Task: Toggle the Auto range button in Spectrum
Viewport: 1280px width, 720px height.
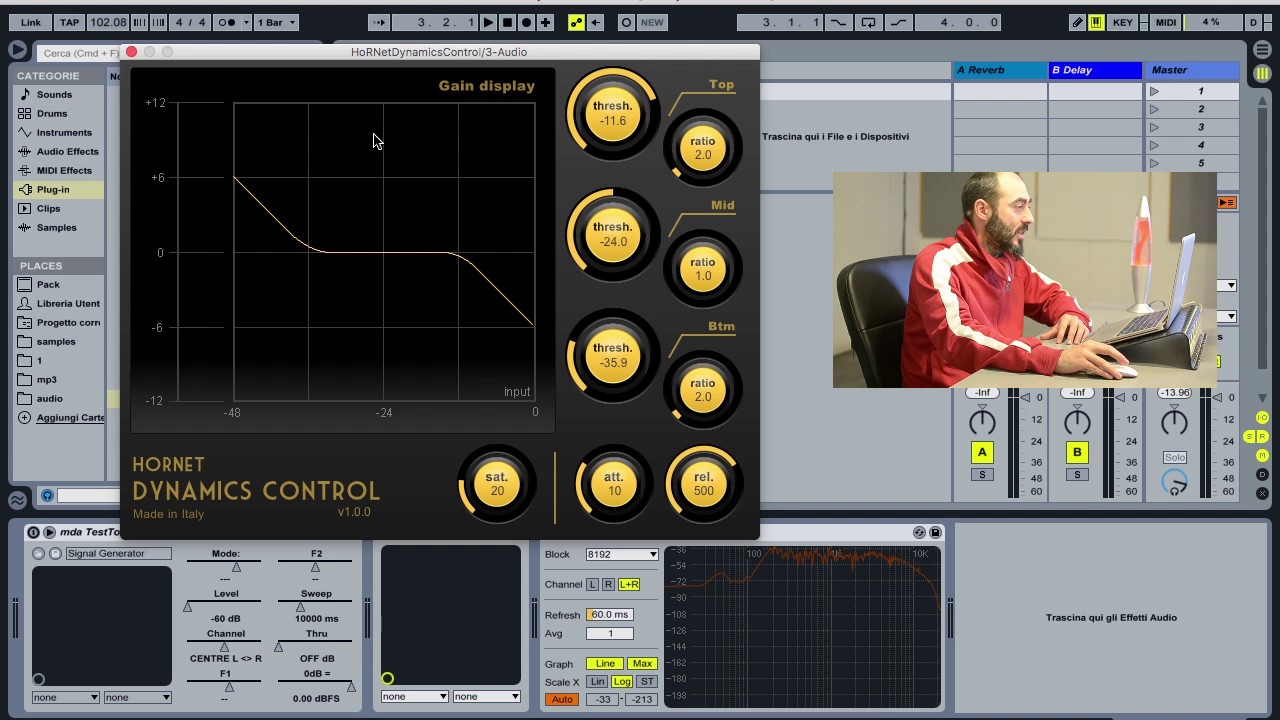Action: coord(562,699)
